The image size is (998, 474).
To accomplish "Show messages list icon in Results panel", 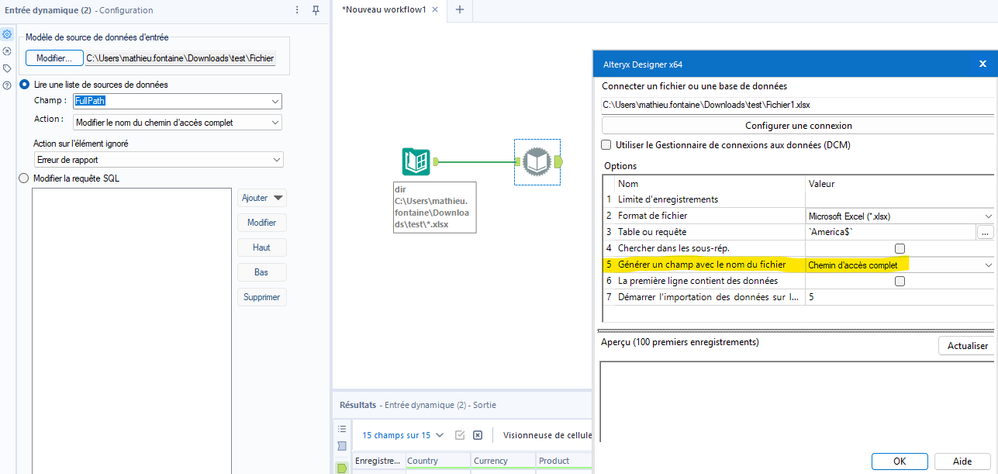I will coord(342,428).
